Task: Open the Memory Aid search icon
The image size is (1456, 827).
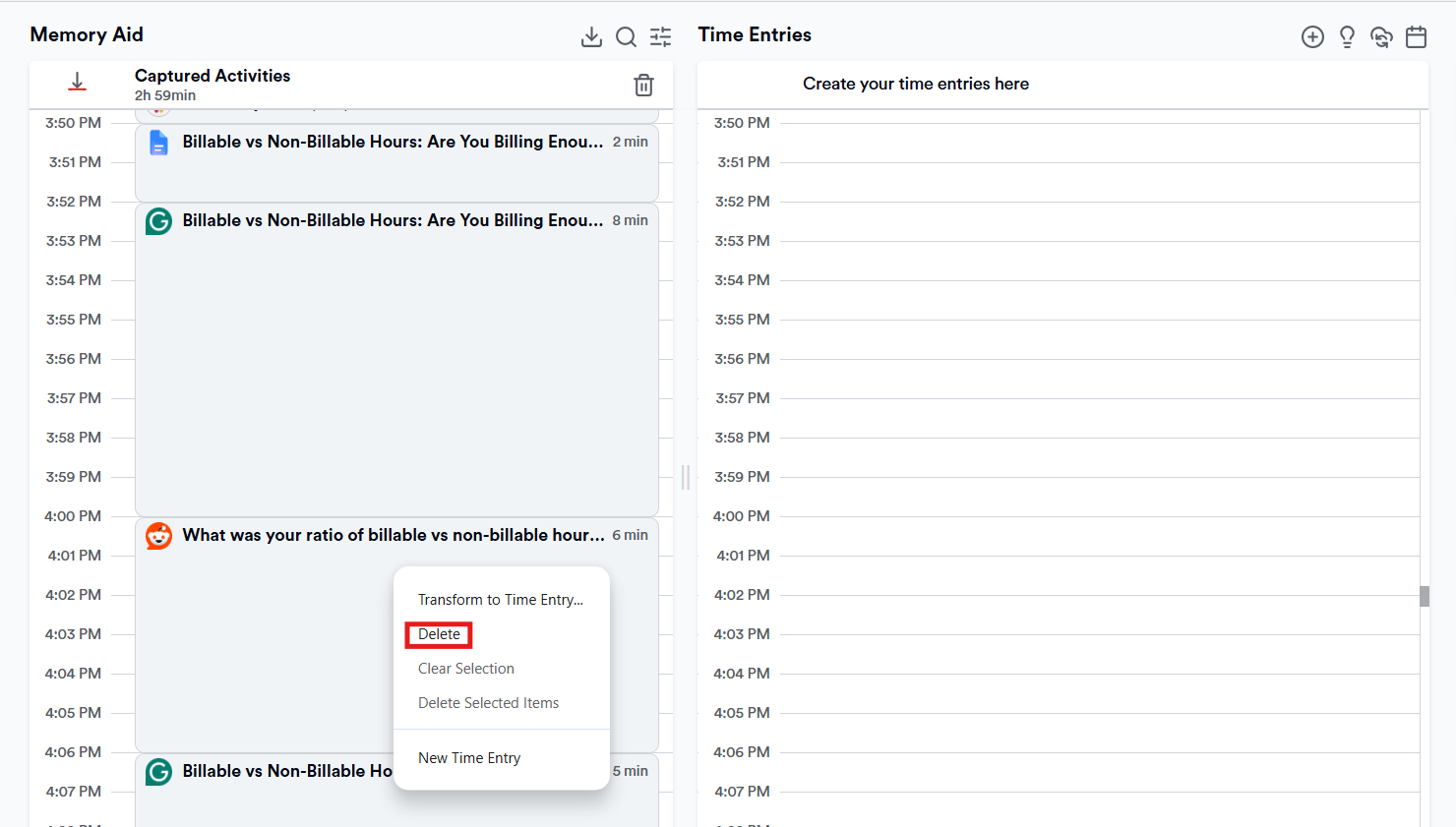Action: (626, 37)
